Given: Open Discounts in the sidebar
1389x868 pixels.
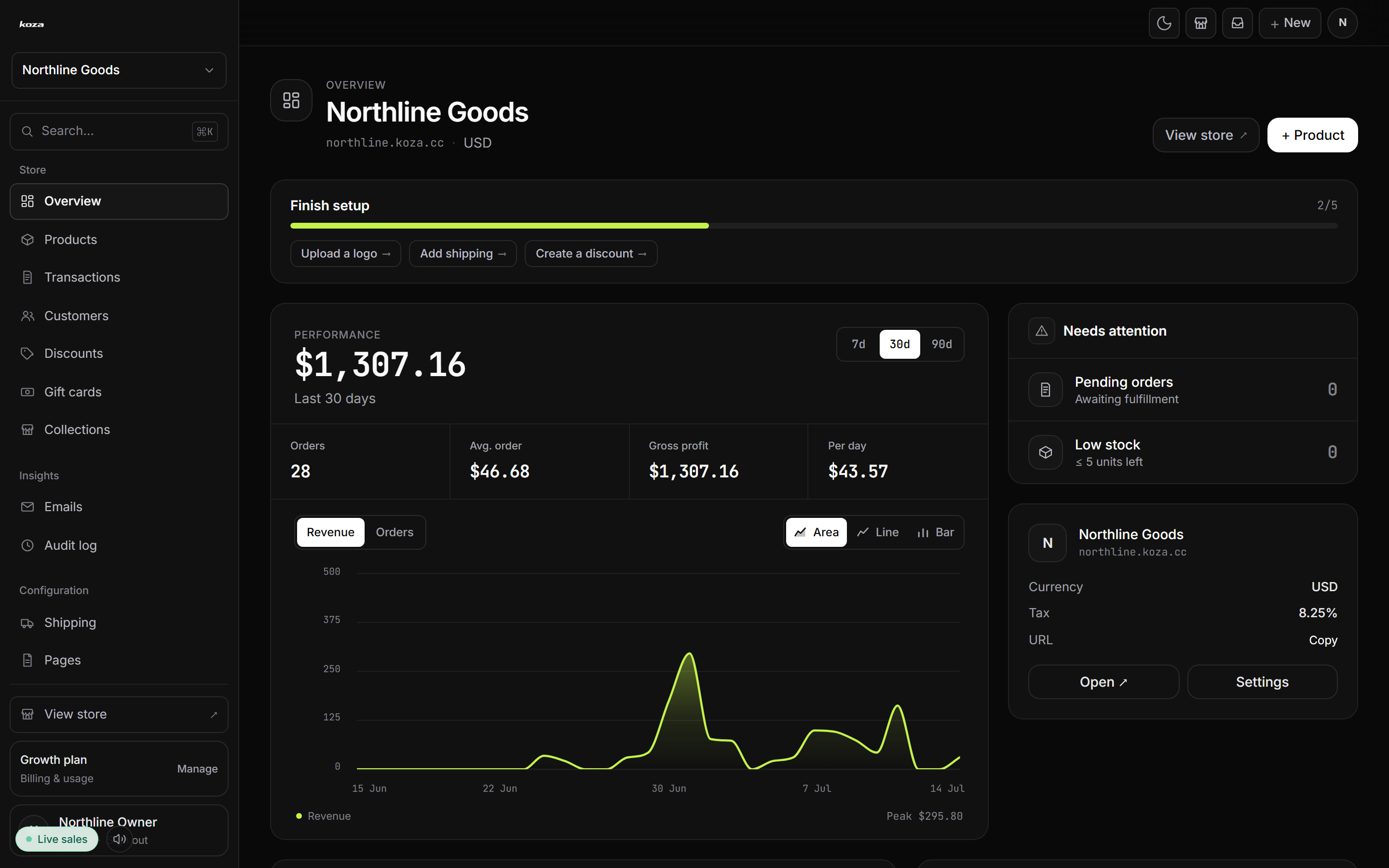Looking at the screenshot, I should click(119, 353).
